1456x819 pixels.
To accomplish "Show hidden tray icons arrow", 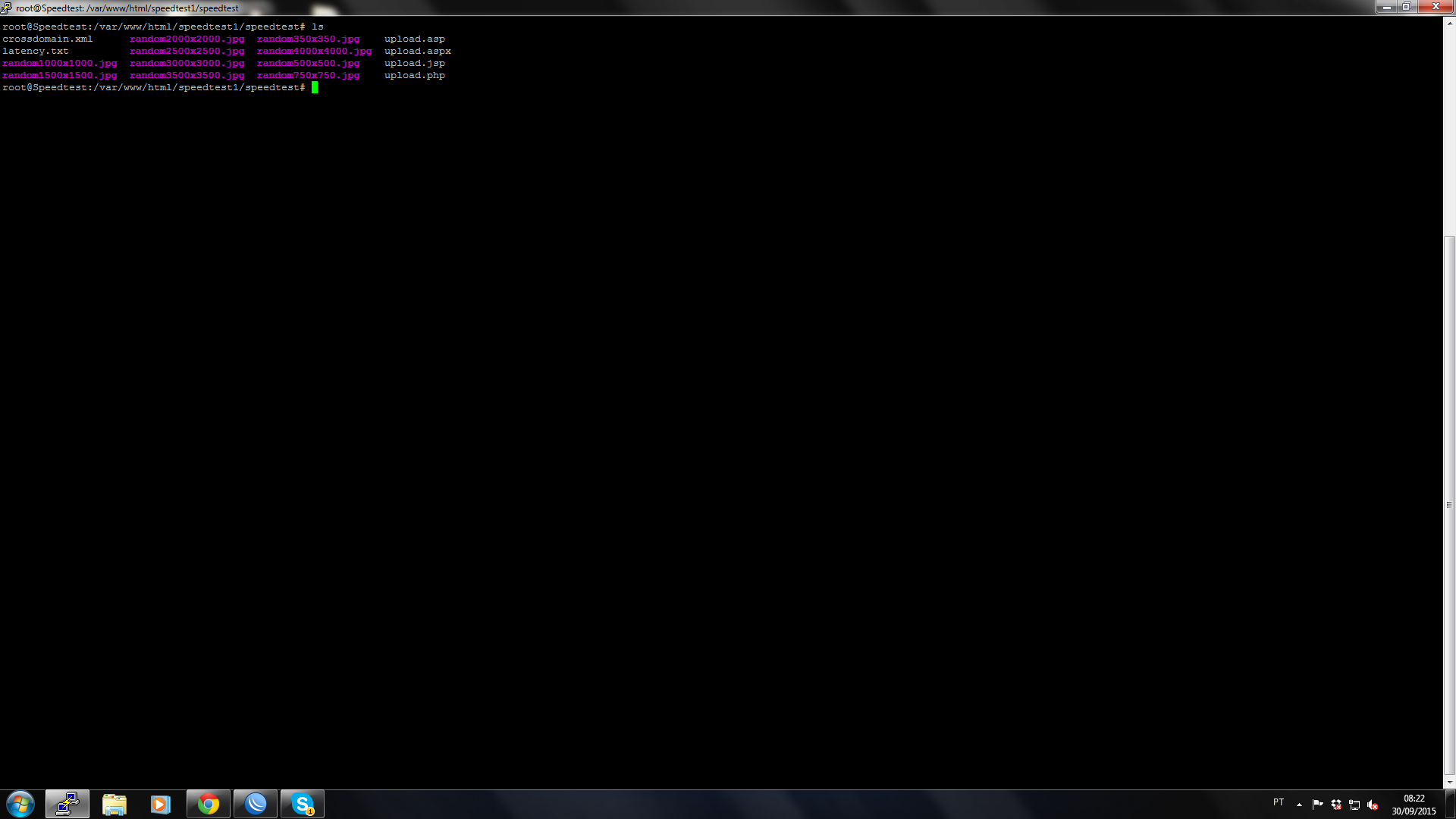I will coord(1299,805).
